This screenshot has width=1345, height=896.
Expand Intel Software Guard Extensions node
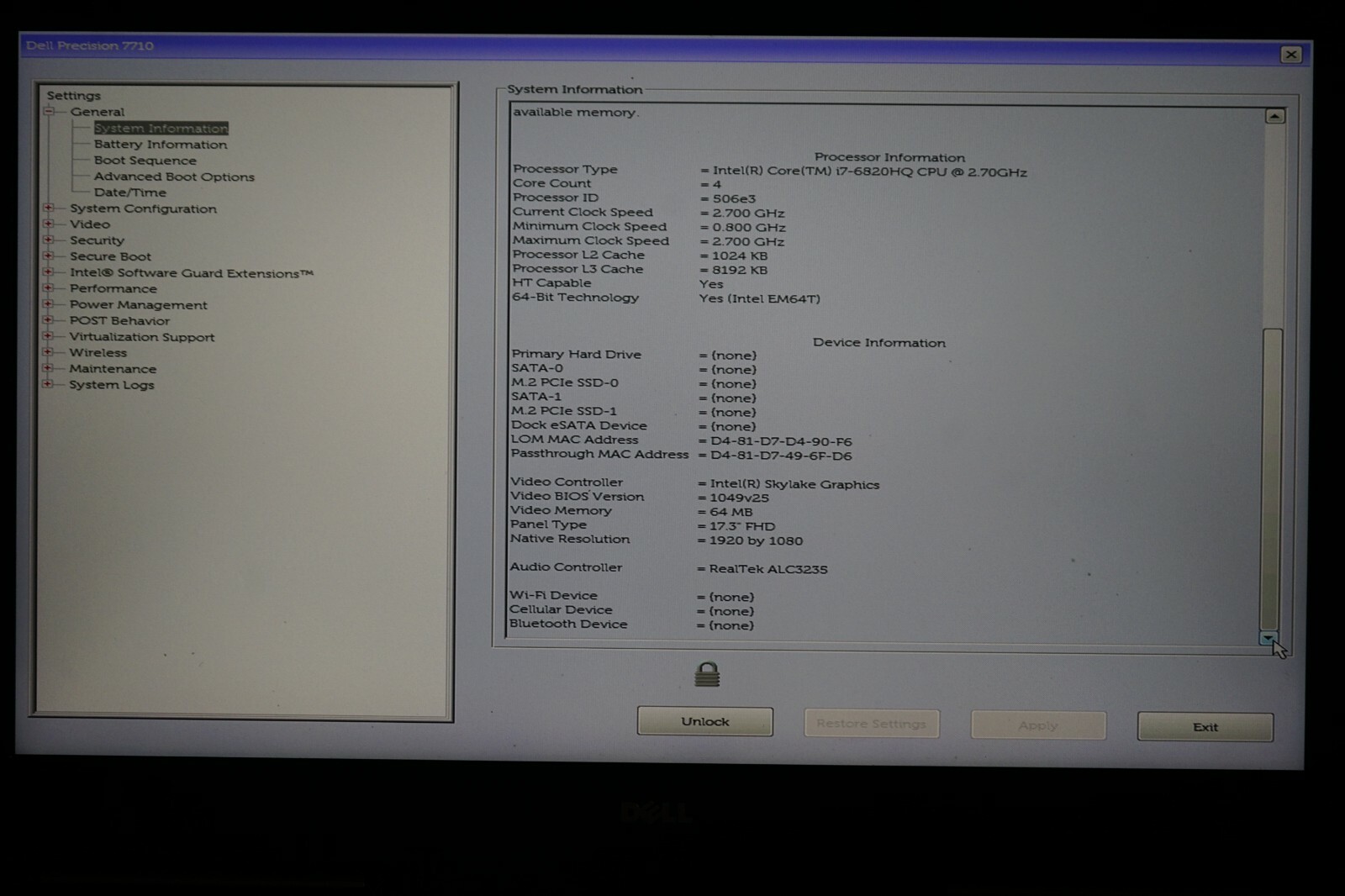(x=49, y=272)
